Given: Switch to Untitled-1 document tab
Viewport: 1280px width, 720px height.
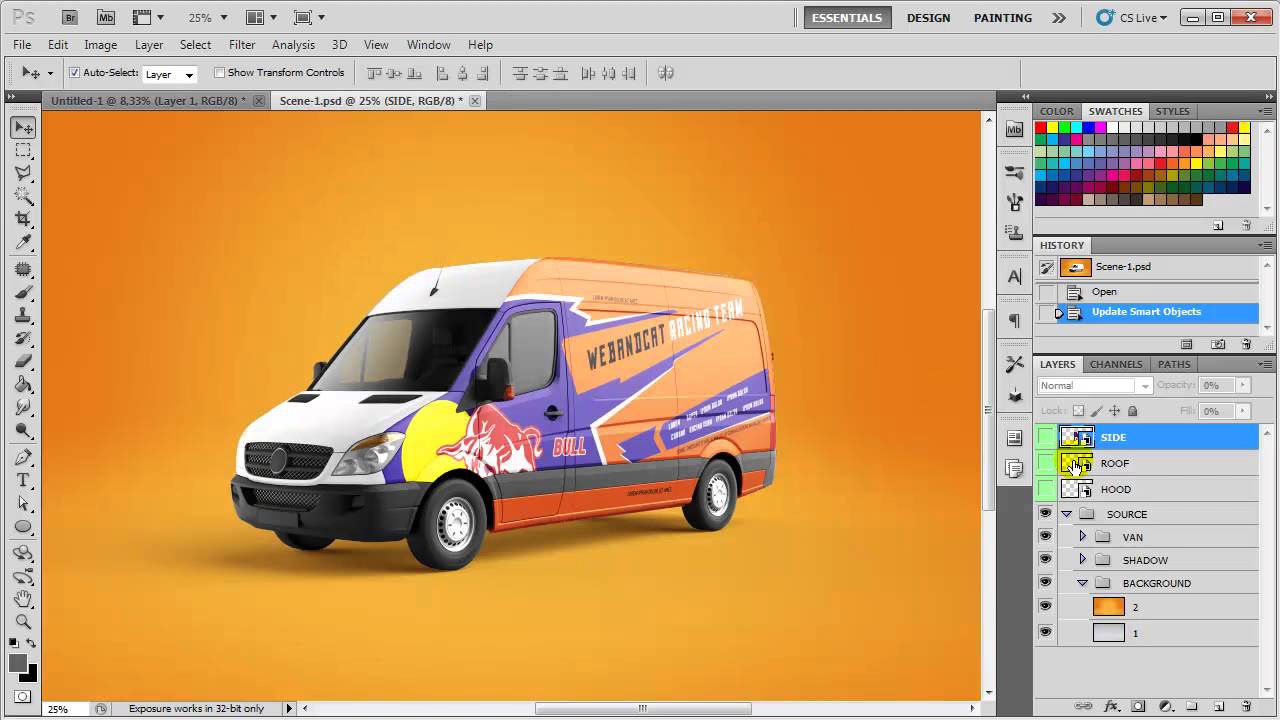Looking at the screenshot, I should 148,101.
